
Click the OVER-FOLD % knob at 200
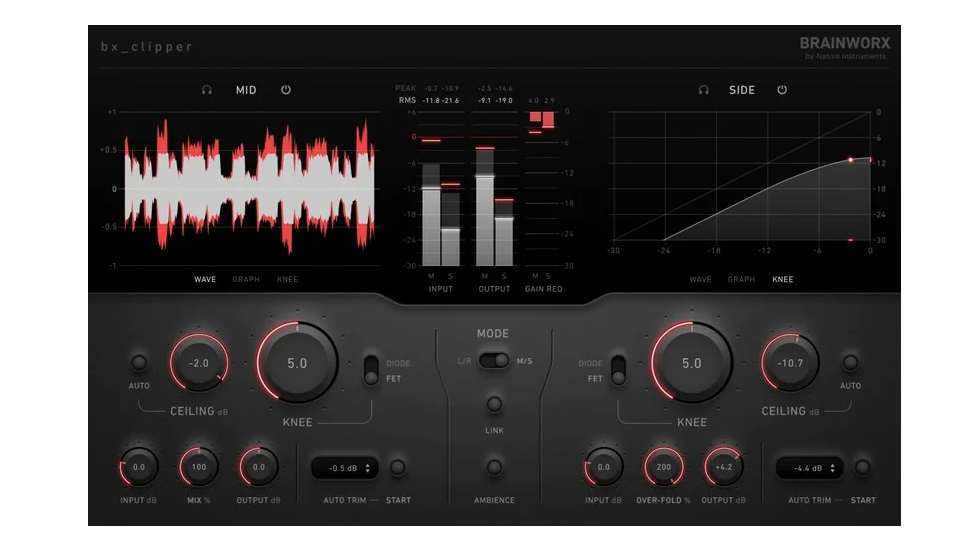pos(664,467)
